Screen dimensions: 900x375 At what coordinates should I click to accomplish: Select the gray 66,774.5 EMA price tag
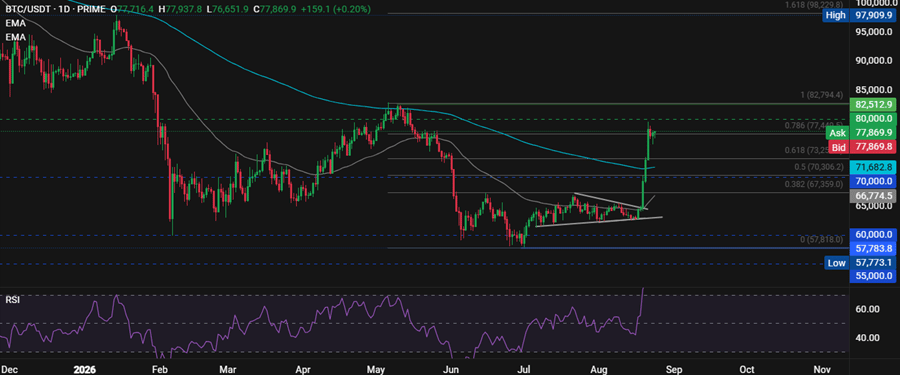tap(872, 196)
